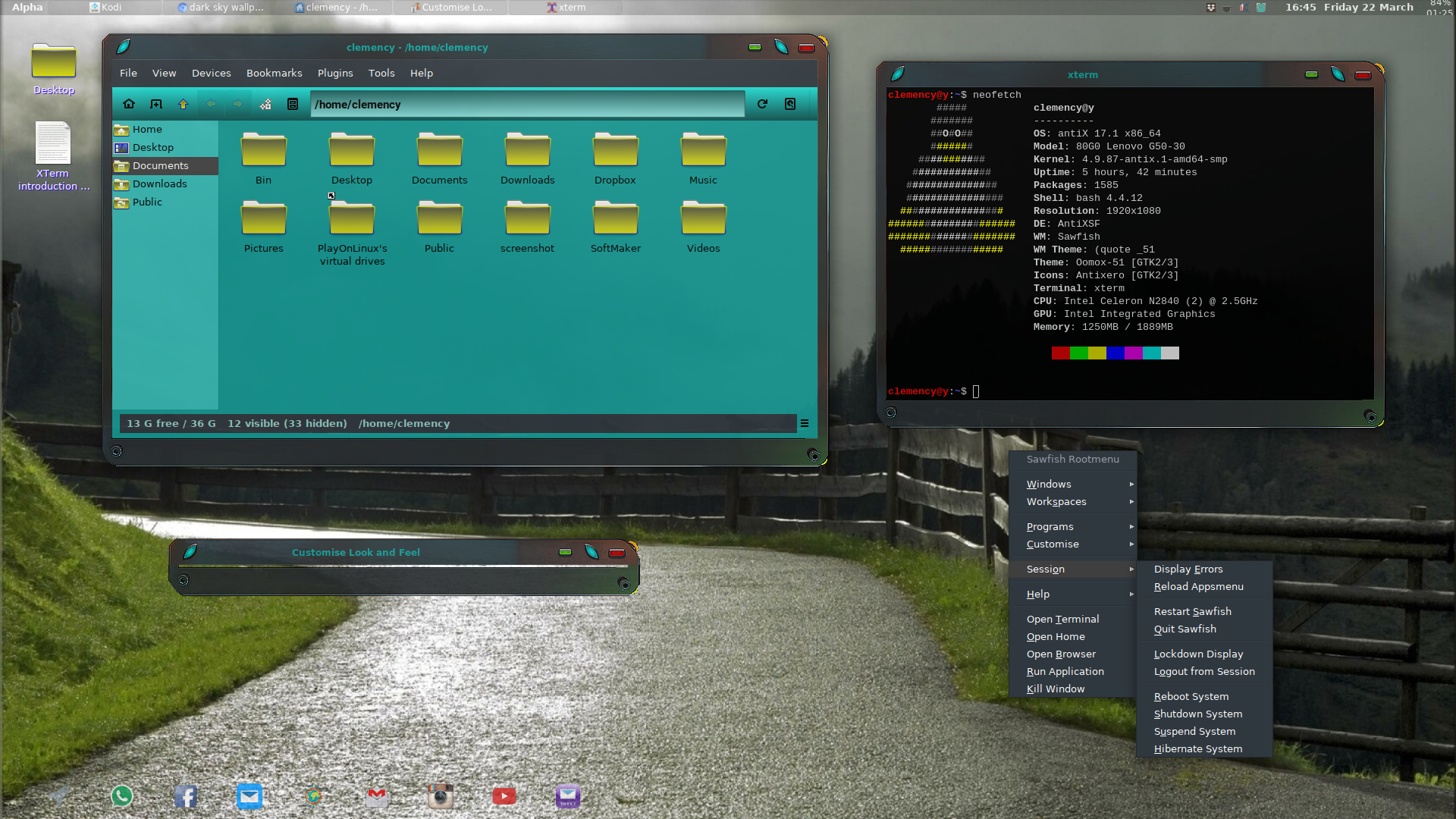
Task: Reload the folder with the refresh icon
Action: pyautogui.click(x=762, y=104)
